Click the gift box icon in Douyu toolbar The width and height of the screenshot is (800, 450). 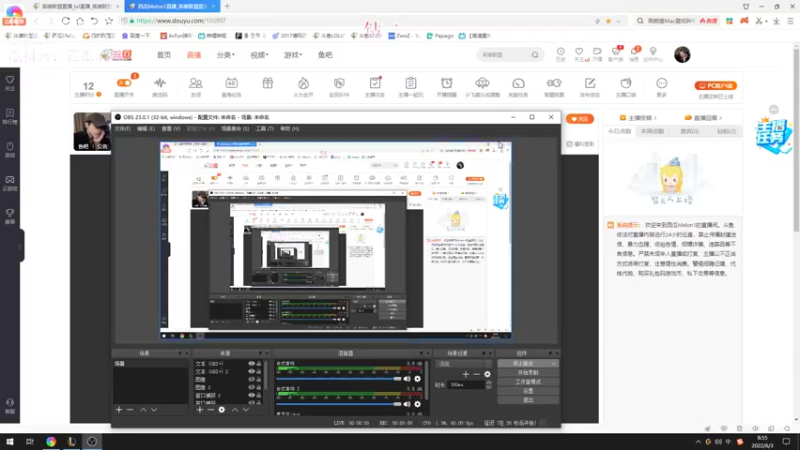tap(267, 83)
